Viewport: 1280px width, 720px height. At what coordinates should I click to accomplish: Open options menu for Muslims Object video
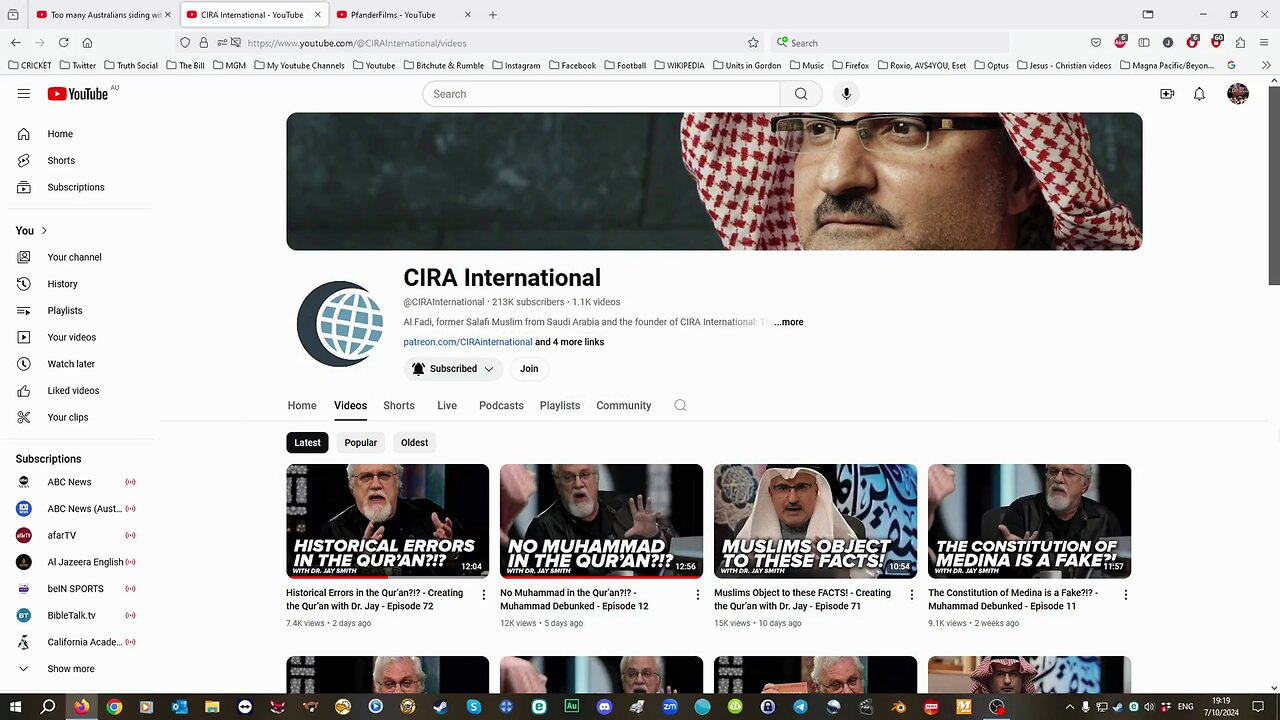click(x=911, y=594)
